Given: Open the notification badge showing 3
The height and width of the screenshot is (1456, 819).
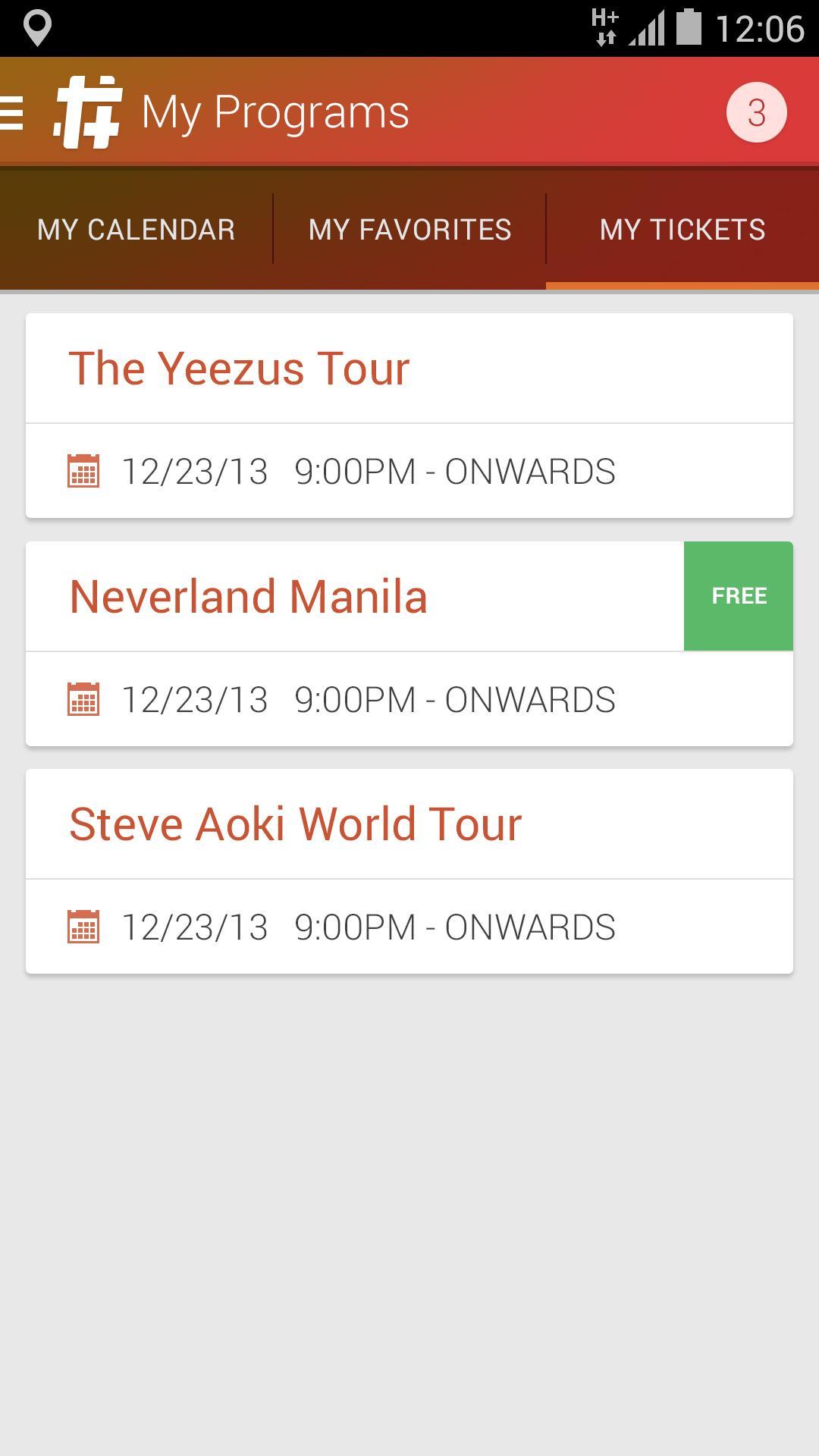Looking at the screenshot, I should tap(756, 112).
